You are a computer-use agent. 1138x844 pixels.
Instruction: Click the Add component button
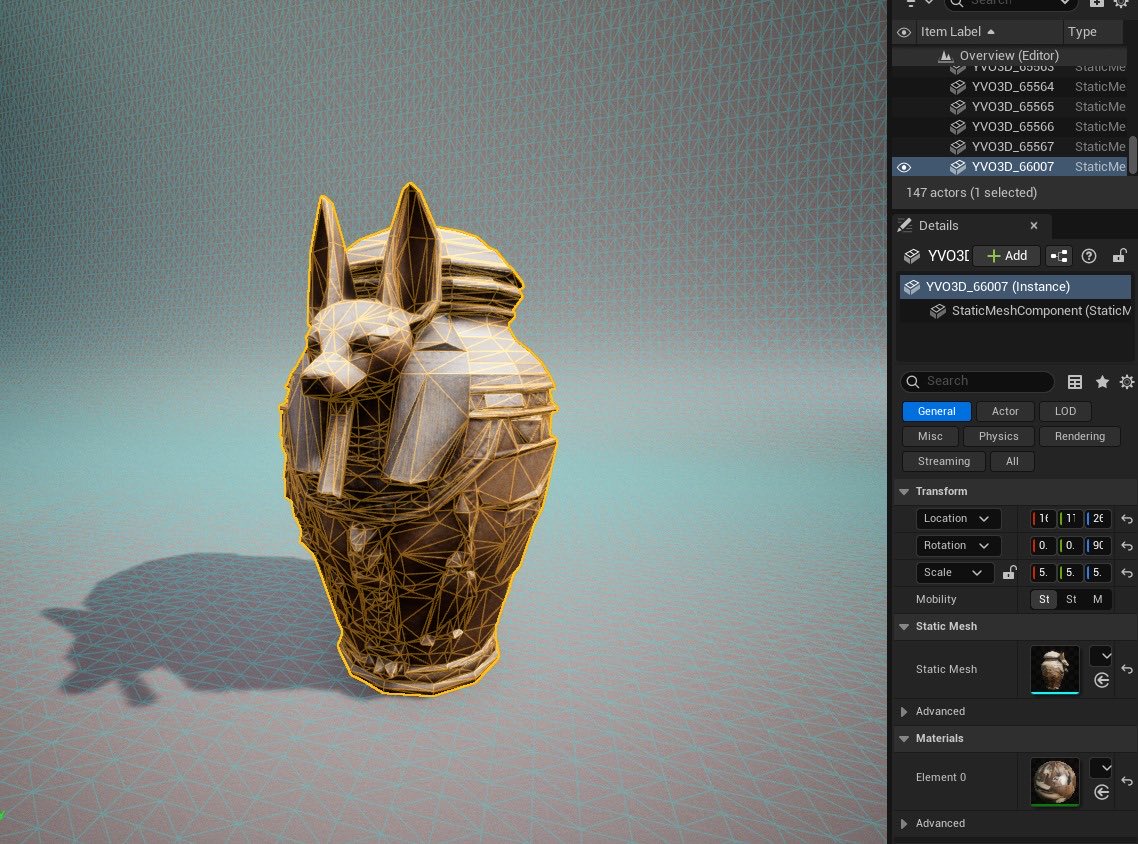[1007, 256]
